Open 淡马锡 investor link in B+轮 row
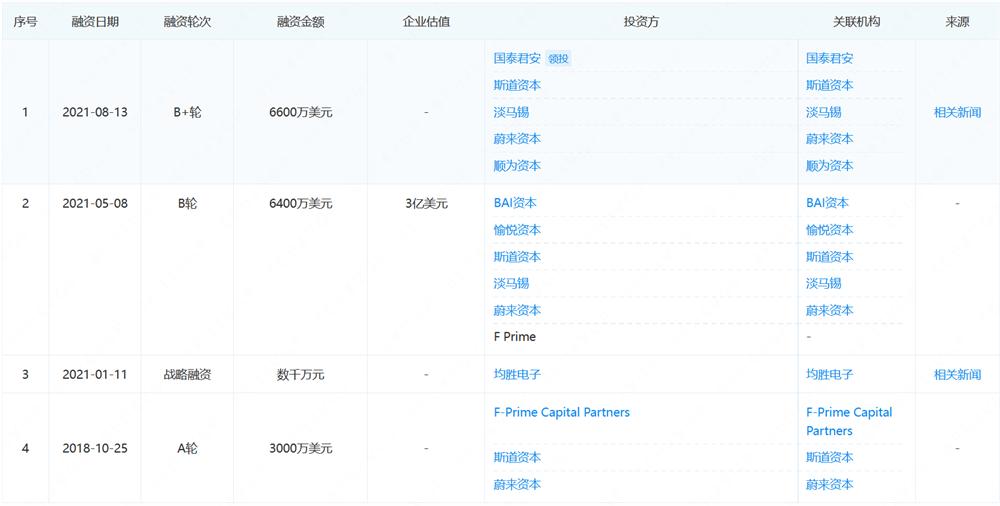Viewport: 1000px width, 506px height. click(x=511, y=112)
